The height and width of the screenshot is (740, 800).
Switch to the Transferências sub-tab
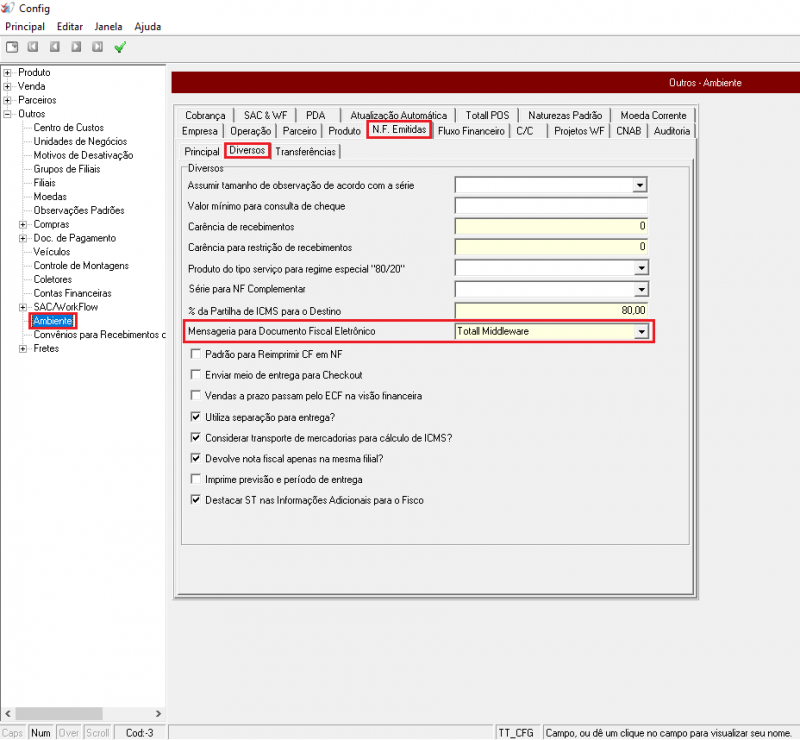click(305, 152)
